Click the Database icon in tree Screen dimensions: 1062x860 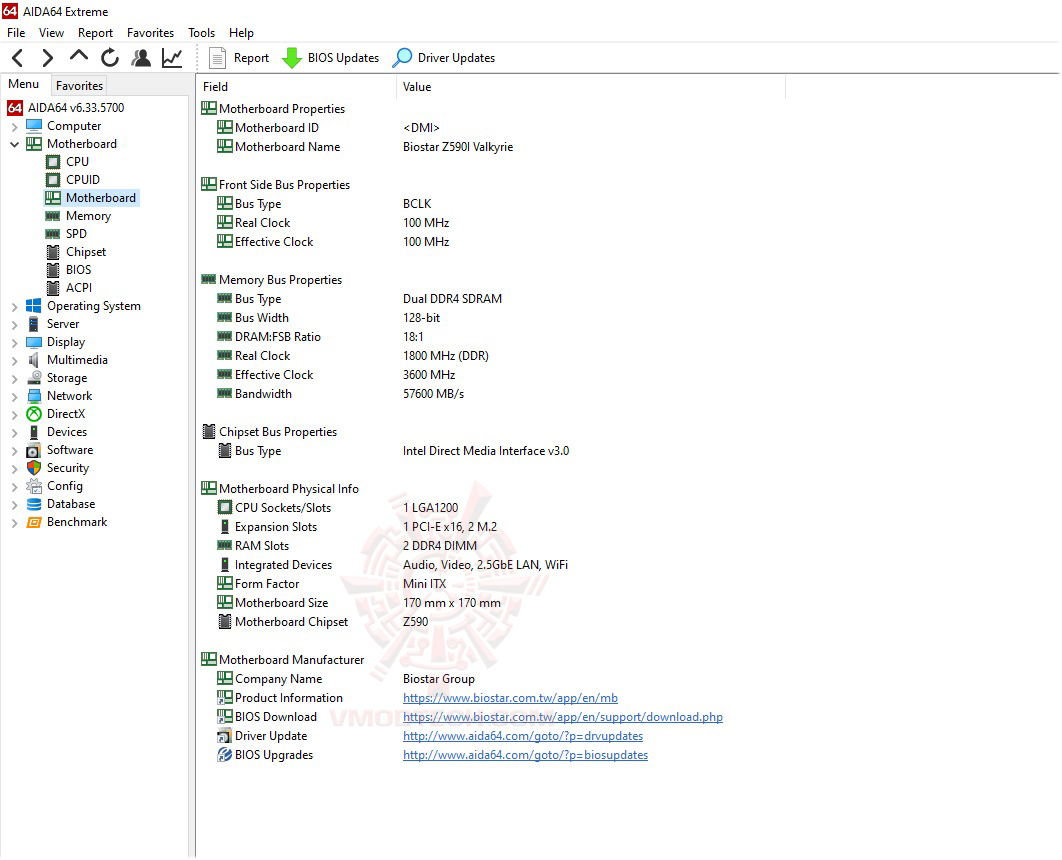point(34,504)
